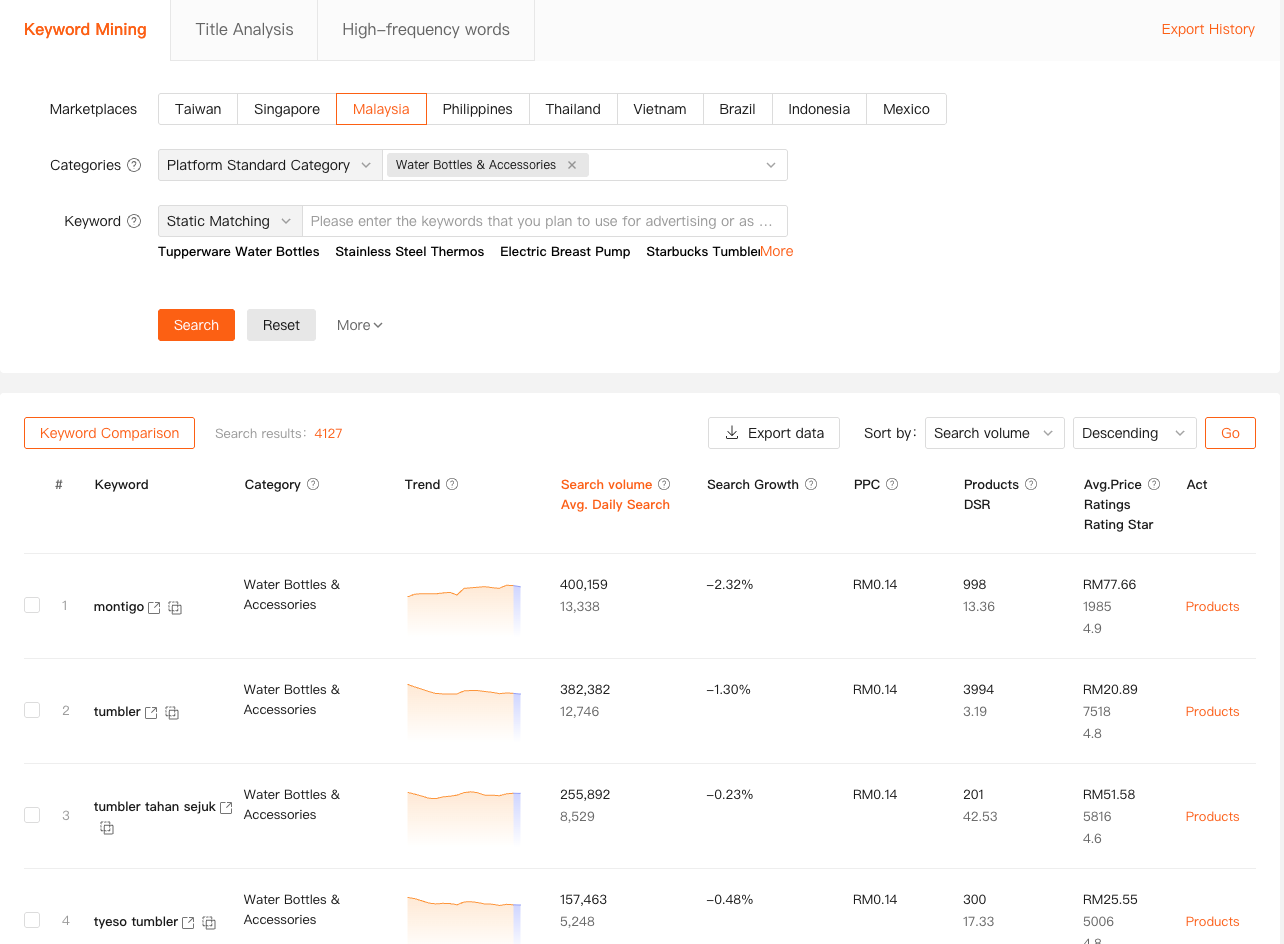This screenshot has height=944, width=1284.
Task: Copy the montigo keyword
Action: pyautogui.click(x=175, y=608)
